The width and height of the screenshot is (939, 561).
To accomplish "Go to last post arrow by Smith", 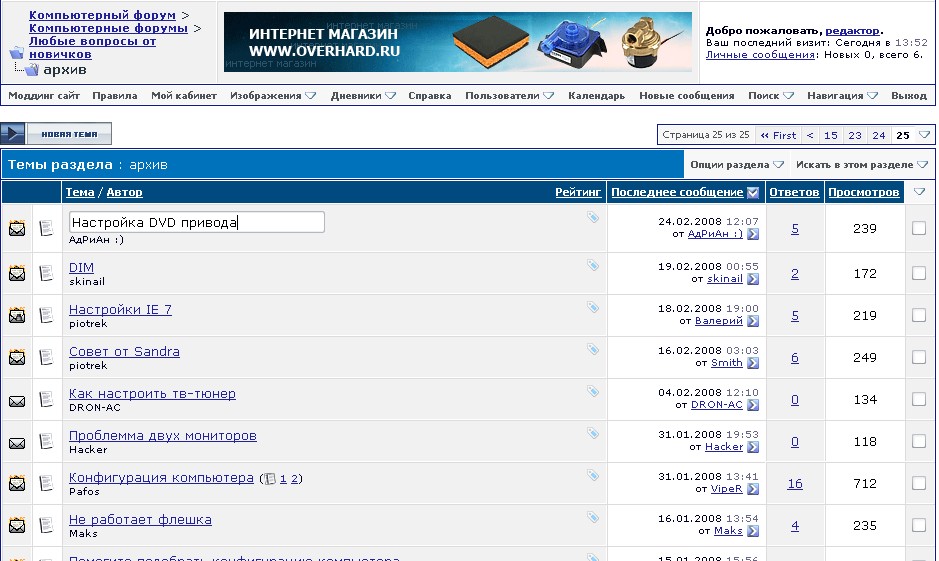I will click(x=753, y=363).
